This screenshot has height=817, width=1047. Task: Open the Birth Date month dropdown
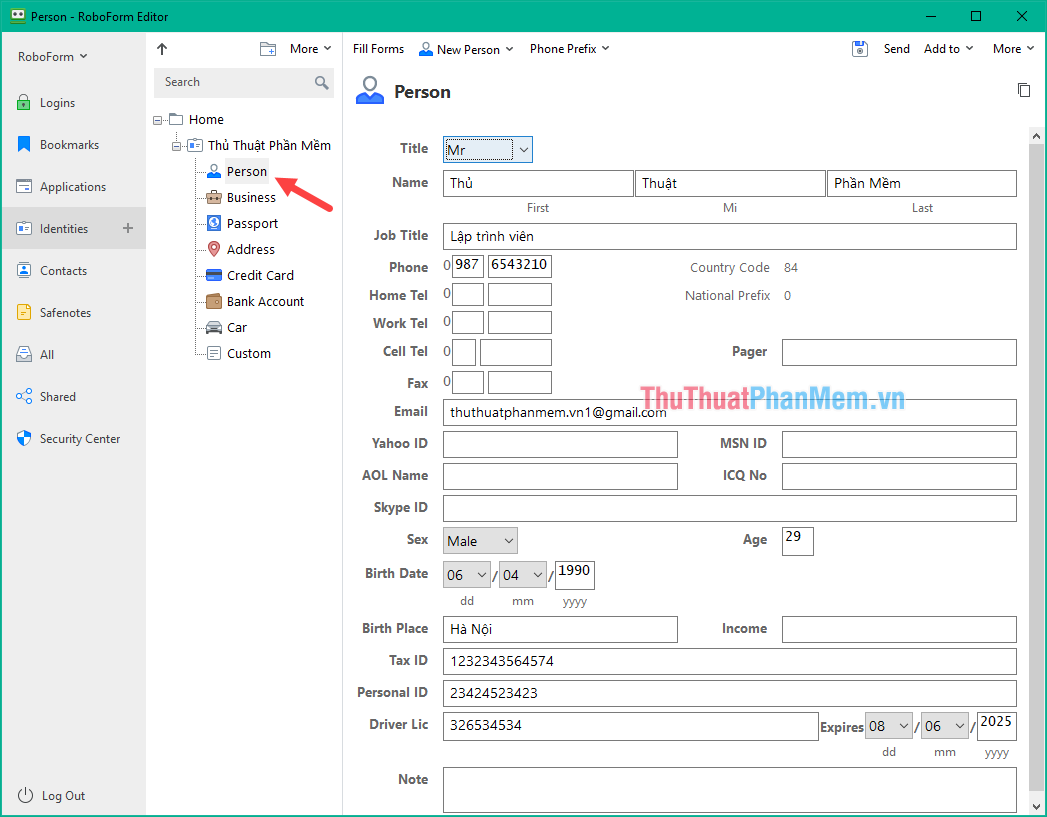[522, 575]
